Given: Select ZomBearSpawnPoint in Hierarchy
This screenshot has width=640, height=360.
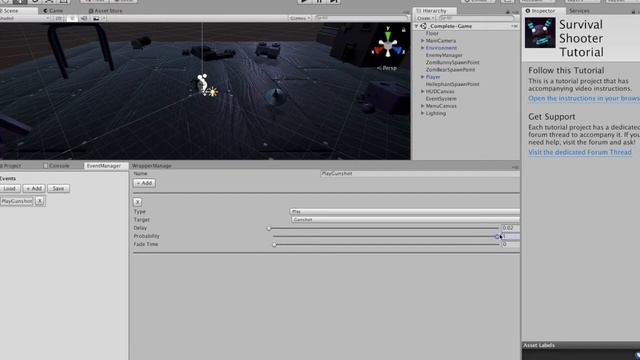Looking at the screenshot, I should point(450,70).
